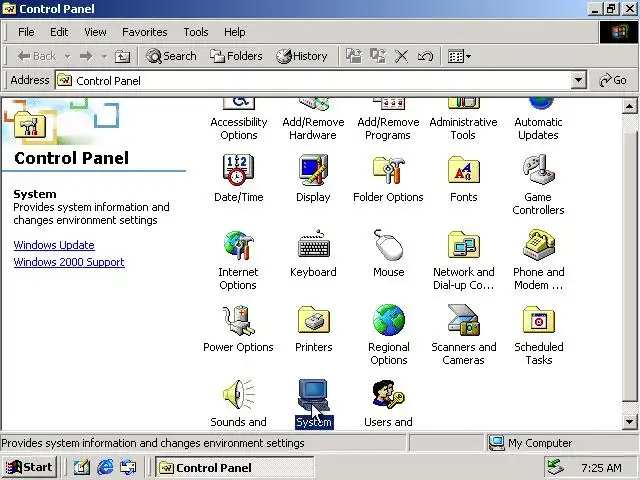Open the Views dropdown button
Viewport: 640px width, 480px height.
tap(459, 56)
